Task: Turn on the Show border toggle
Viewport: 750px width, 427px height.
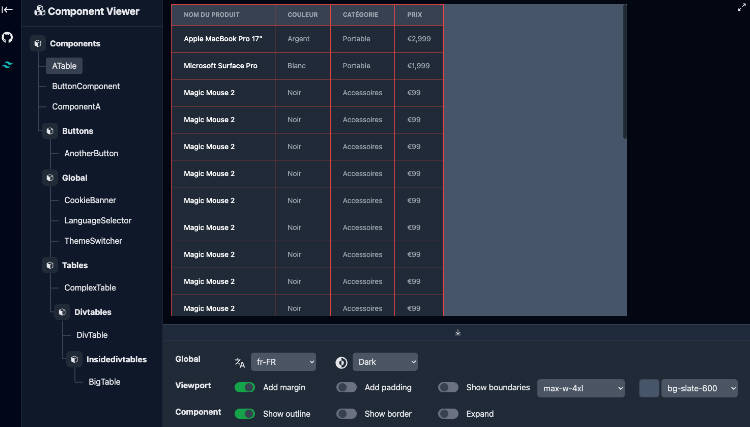Action: click(x=346, y=414)
